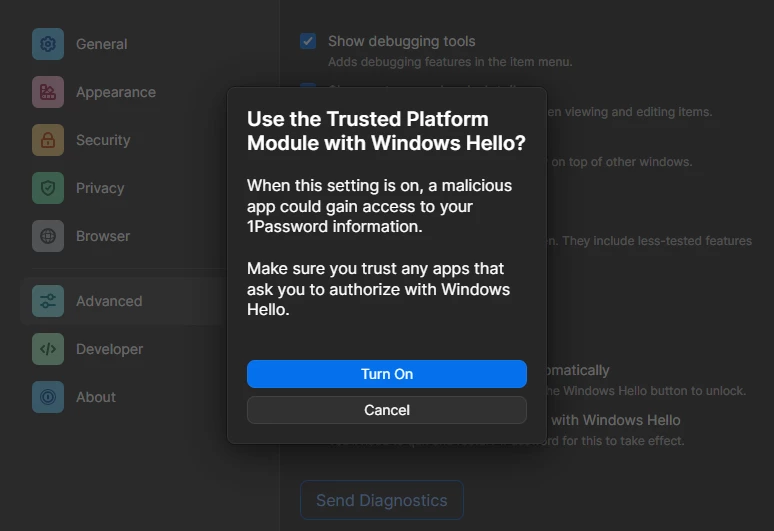Uncheck the Show debugging tools checkbox
The image size is (774, 531).
308,41
